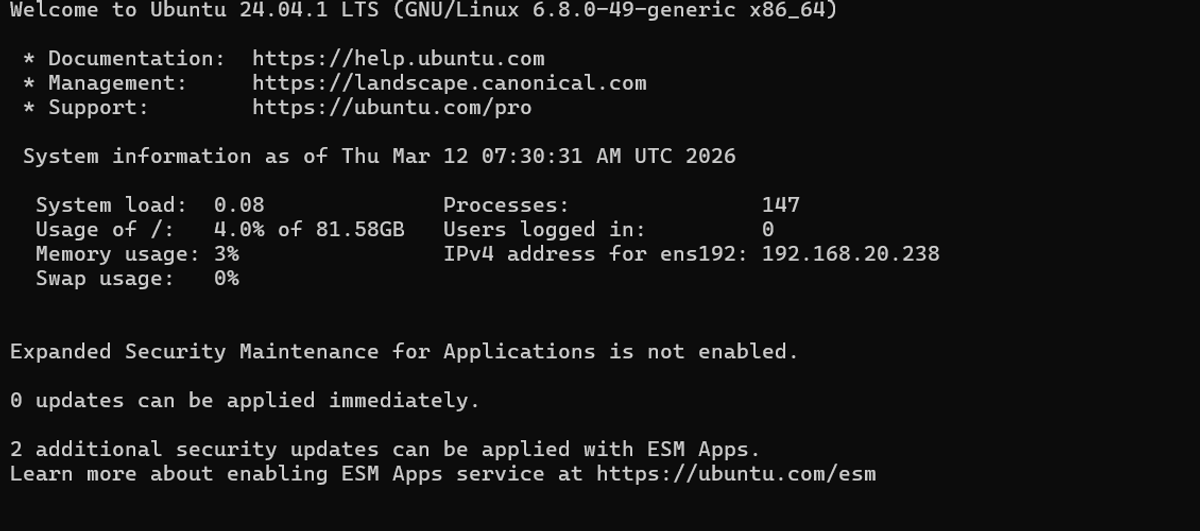Screen dimensions: 1200x531
Task: Click the 0 updates can be applied line
Action: pyautogui.click(x=245, y=401)
